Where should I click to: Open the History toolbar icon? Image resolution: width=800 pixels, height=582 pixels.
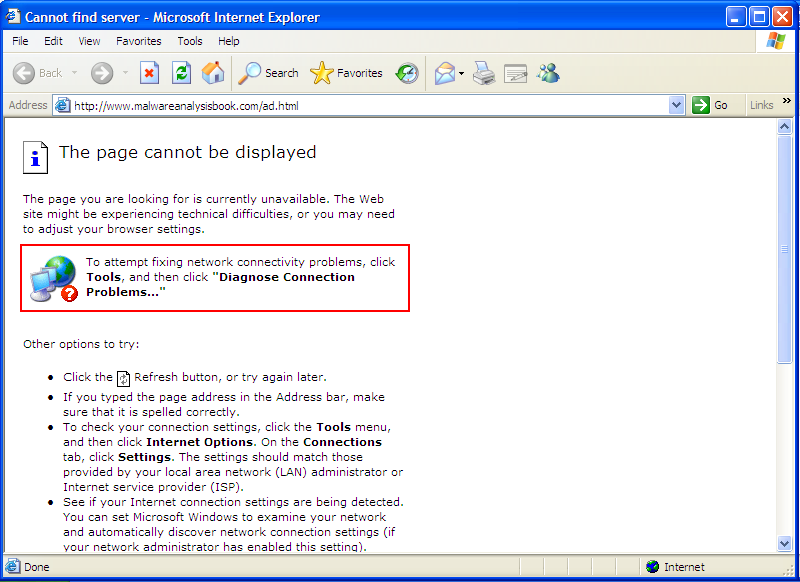(407, 73)
